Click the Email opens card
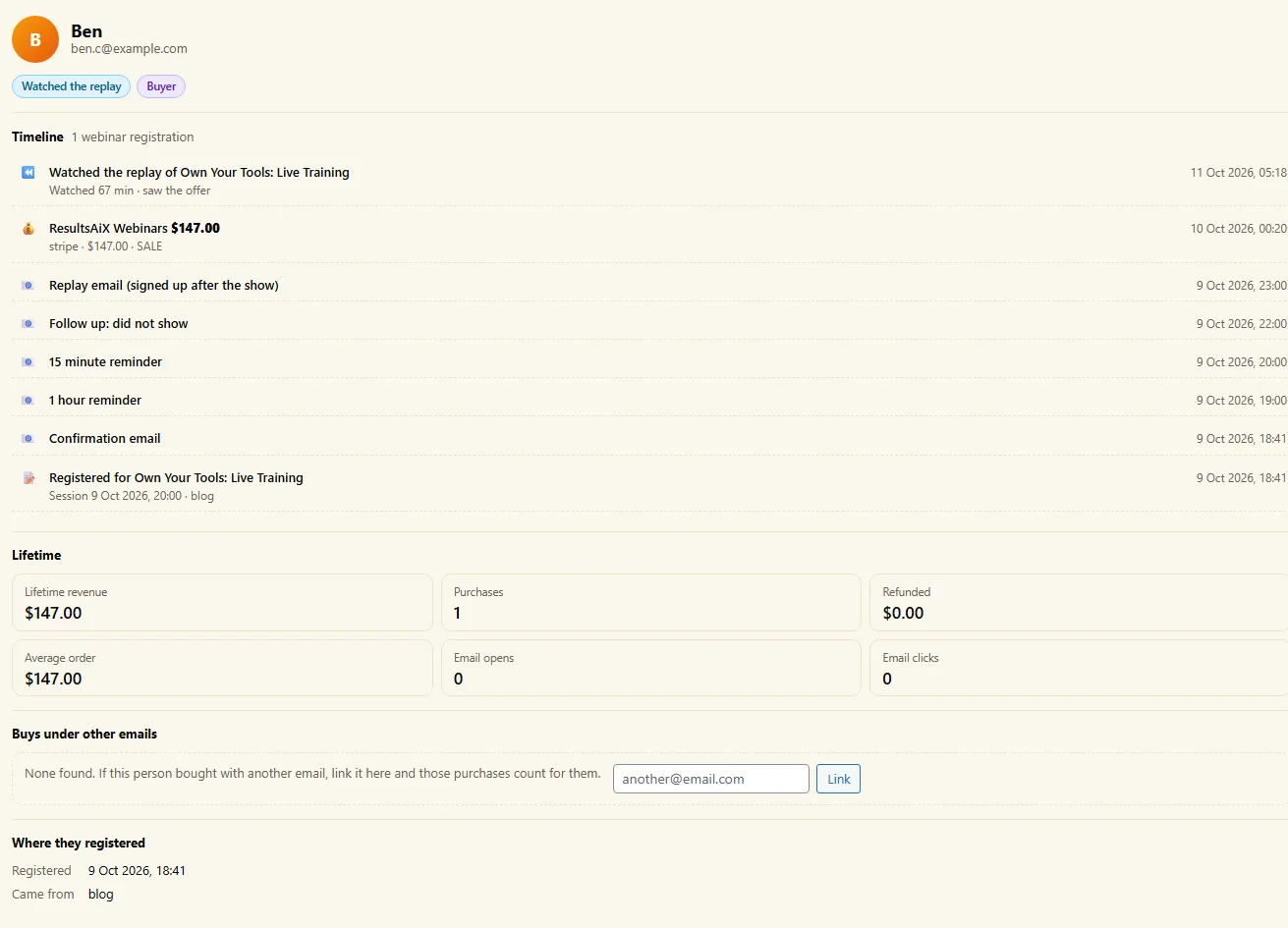 click(651, 668)
